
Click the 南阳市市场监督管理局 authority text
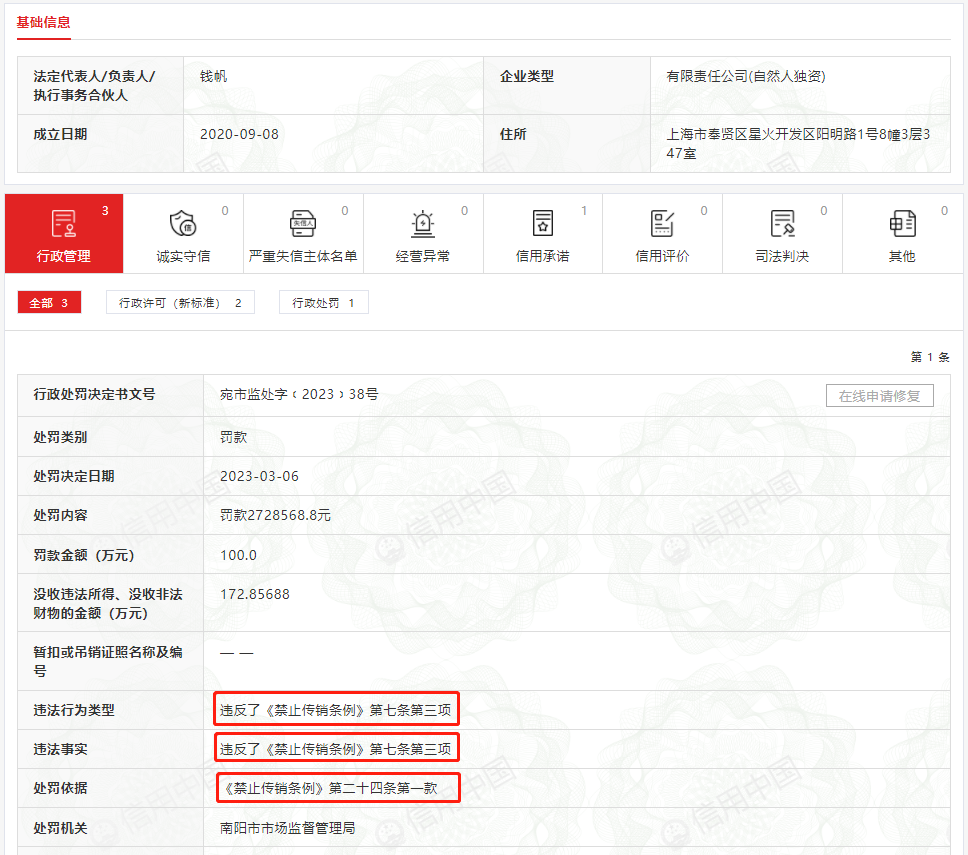pos(287,828)
